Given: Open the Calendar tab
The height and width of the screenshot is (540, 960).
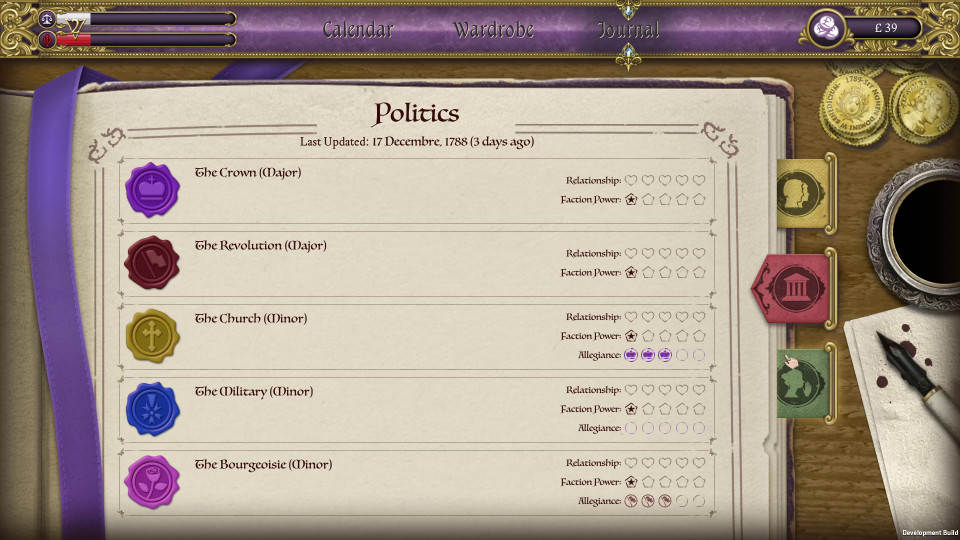Looking at the screenshot, I should pyautogui.click(x=358, y=30).
